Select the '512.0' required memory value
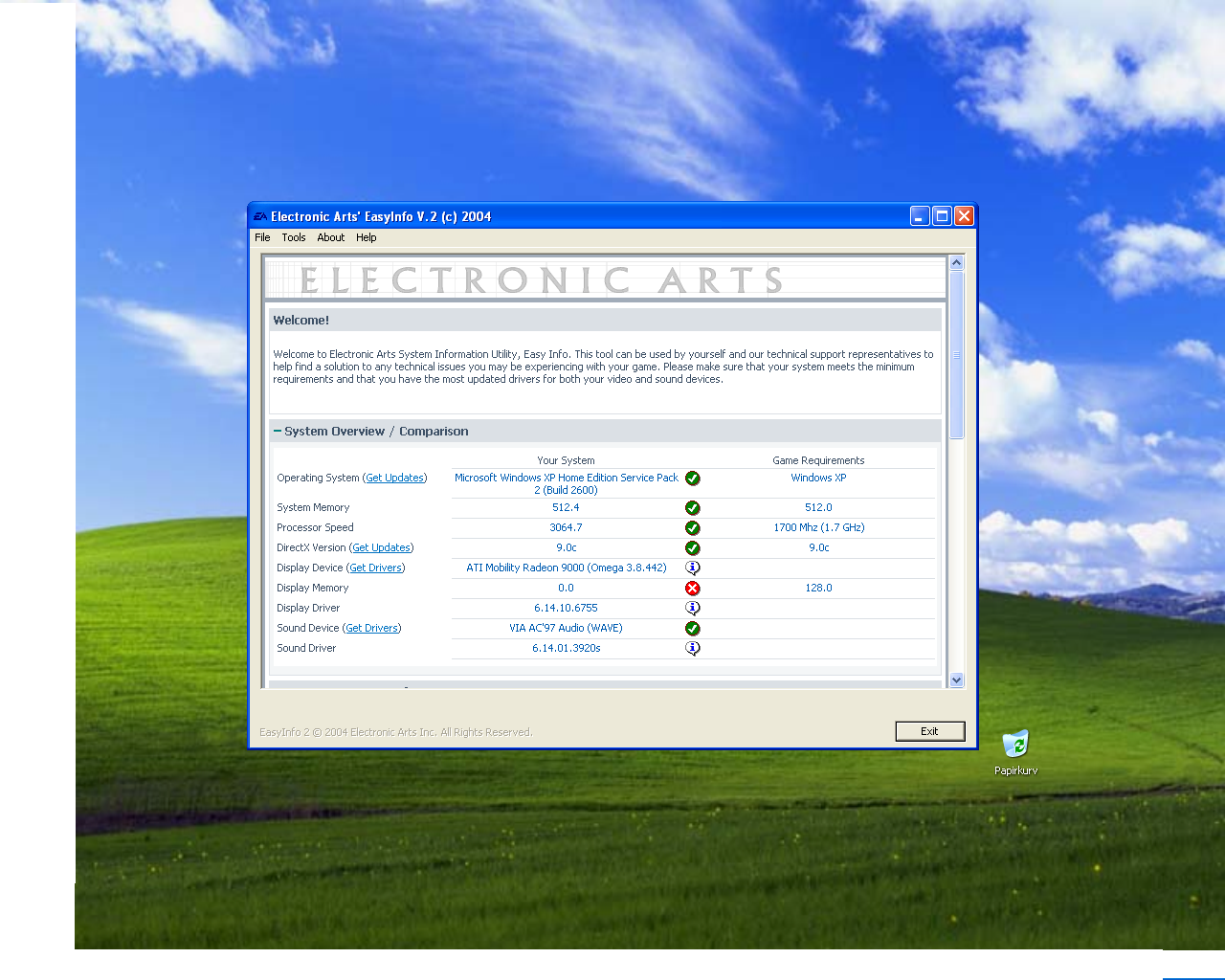The height and width of the screenshot is (980, 1225). 818,507
